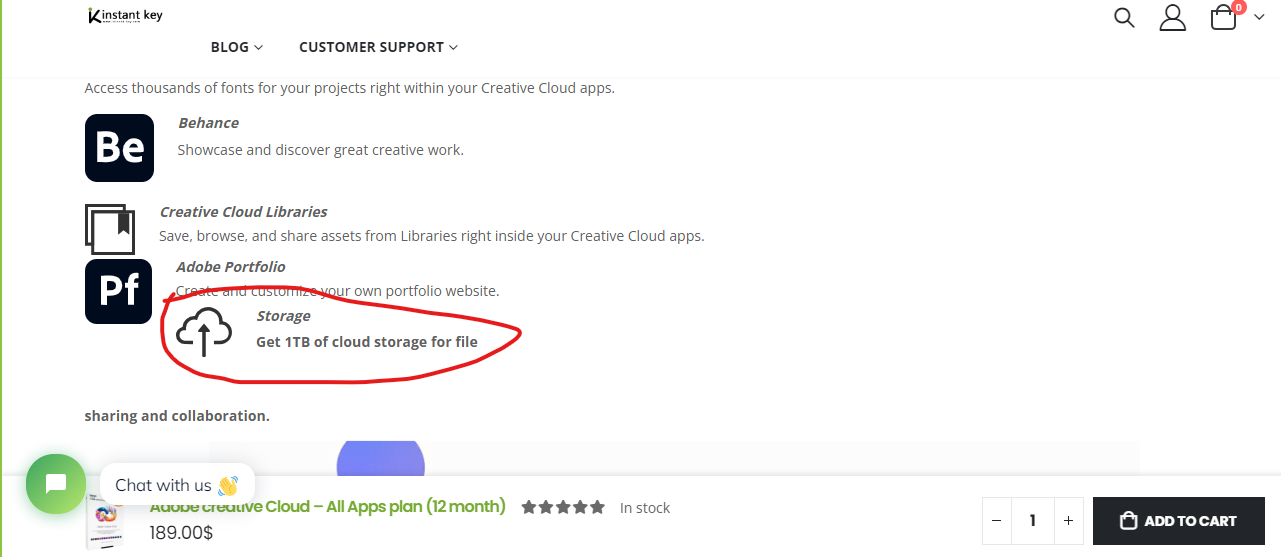Click the Chat with us bubble

[177, 485]
